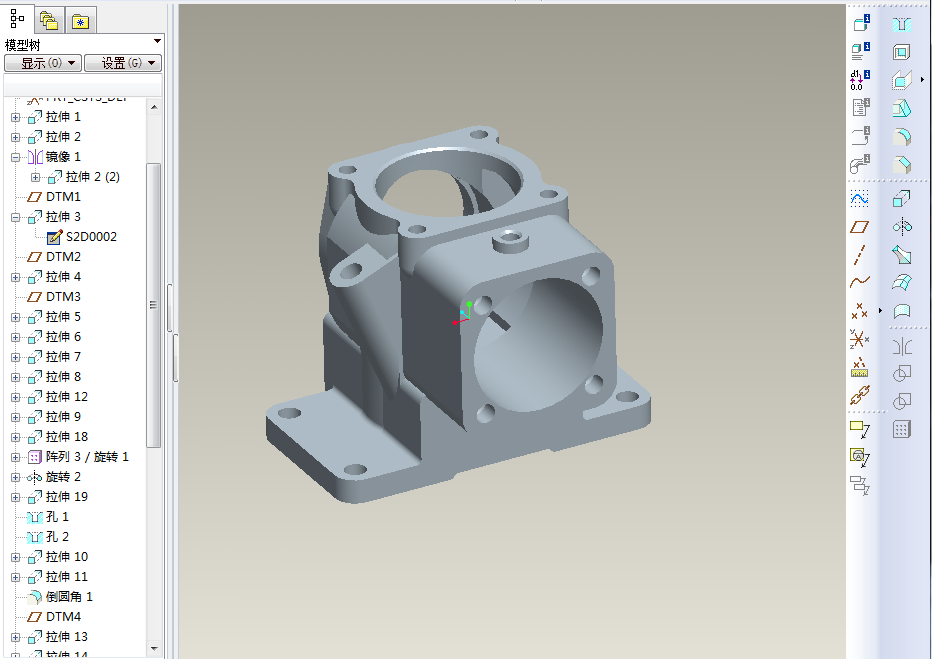Screen dimensions: 932x659
Task: Switch to the model tree tab
Action: [17, 20]
